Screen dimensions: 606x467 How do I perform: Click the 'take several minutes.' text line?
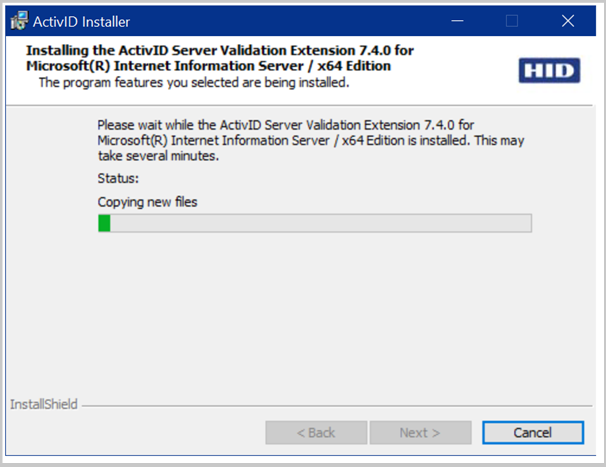pyautogui.click(x=158, y=156)
